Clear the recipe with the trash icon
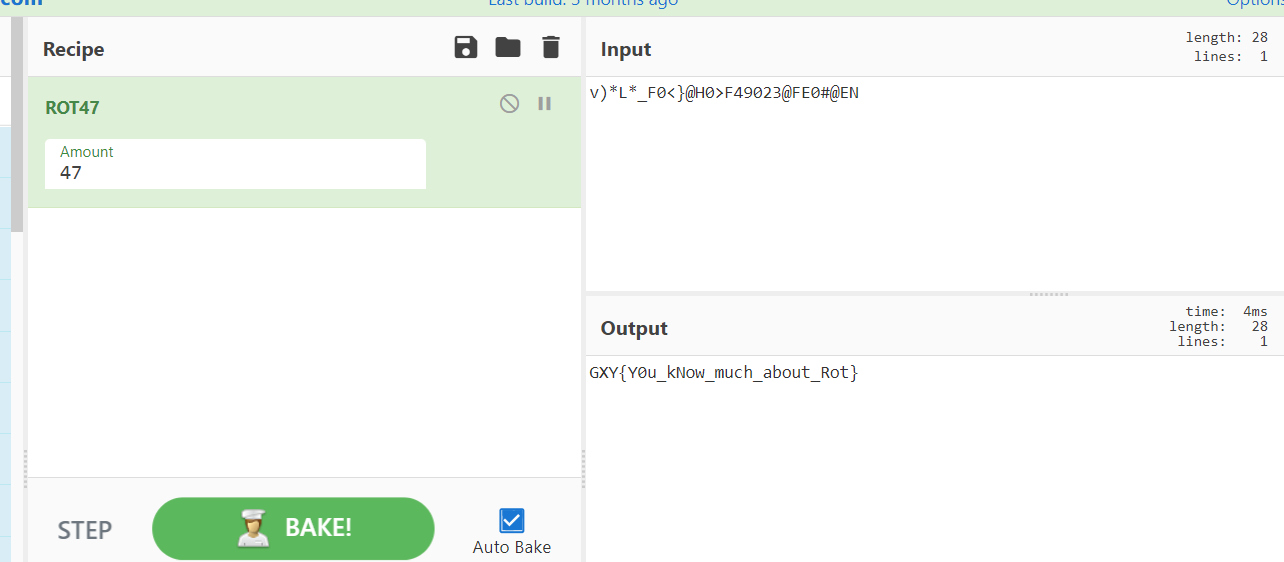This screenshot has width=1284, height=562. (x=551, y=47)
